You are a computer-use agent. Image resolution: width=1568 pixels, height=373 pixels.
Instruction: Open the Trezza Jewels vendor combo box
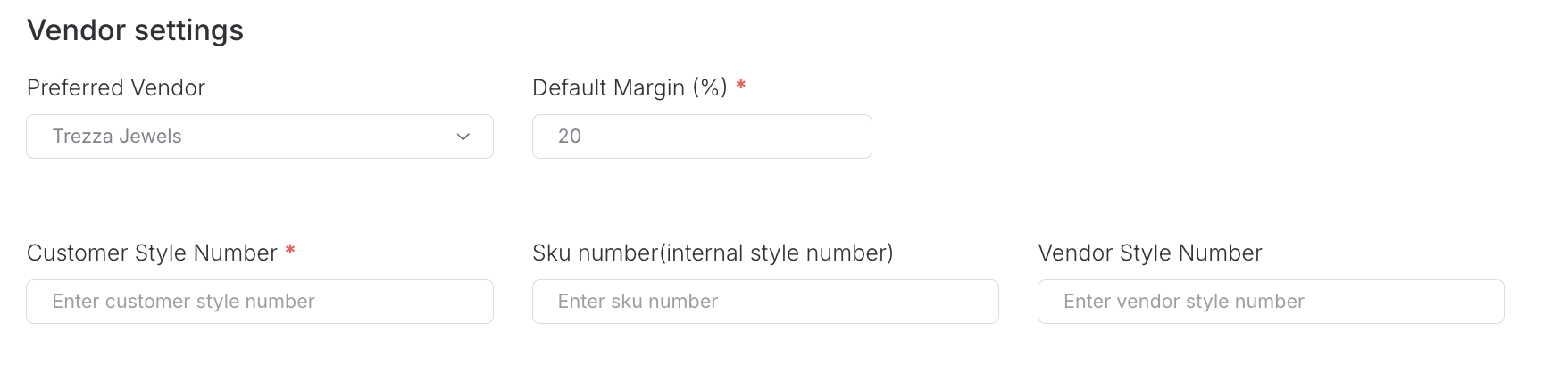(259, 137)
